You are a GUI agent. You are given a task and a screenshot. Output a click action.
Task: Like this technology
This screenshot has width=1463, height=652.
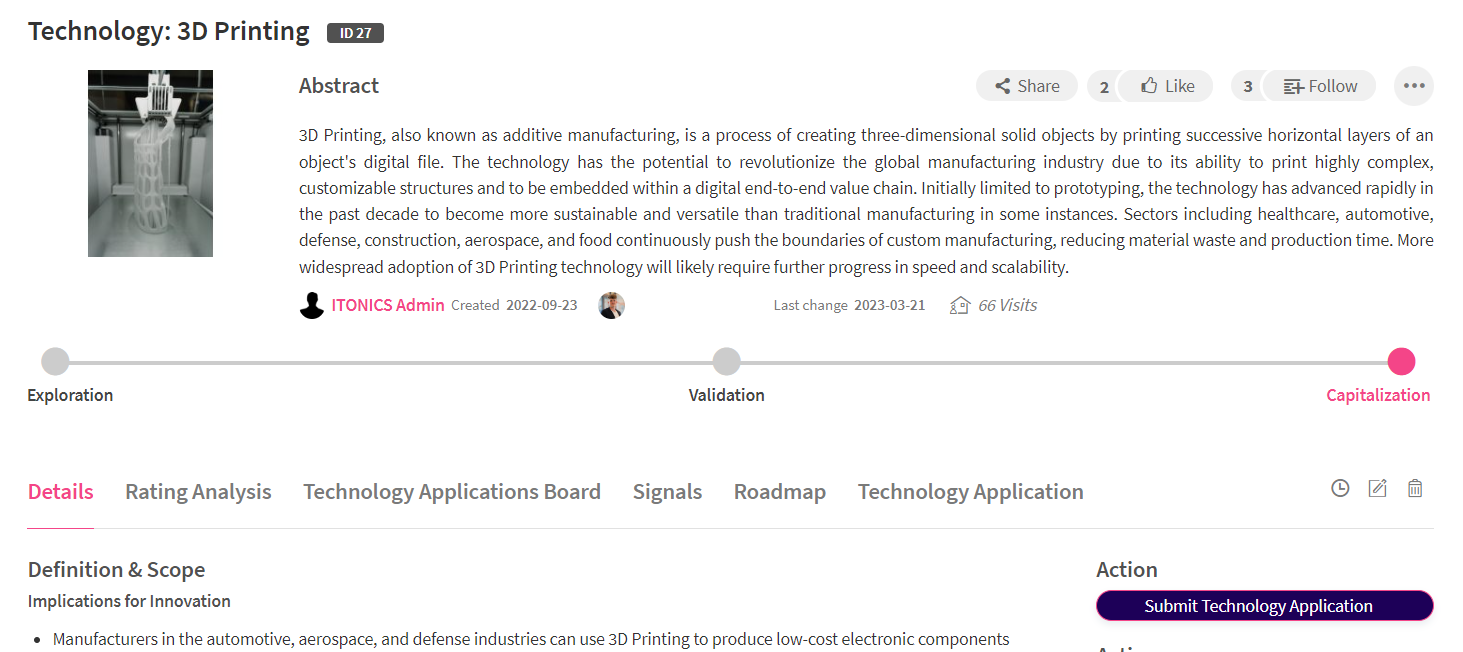click(x=1167, y=86)
